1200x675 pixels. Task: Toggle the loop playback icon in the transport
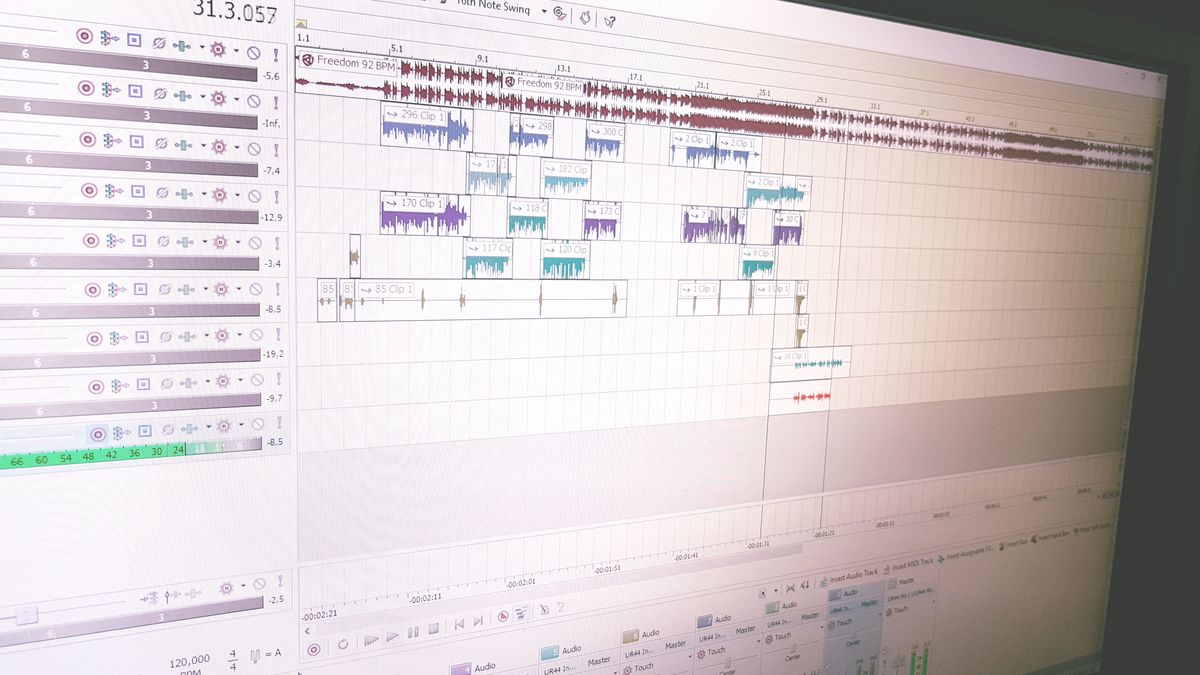342,645
